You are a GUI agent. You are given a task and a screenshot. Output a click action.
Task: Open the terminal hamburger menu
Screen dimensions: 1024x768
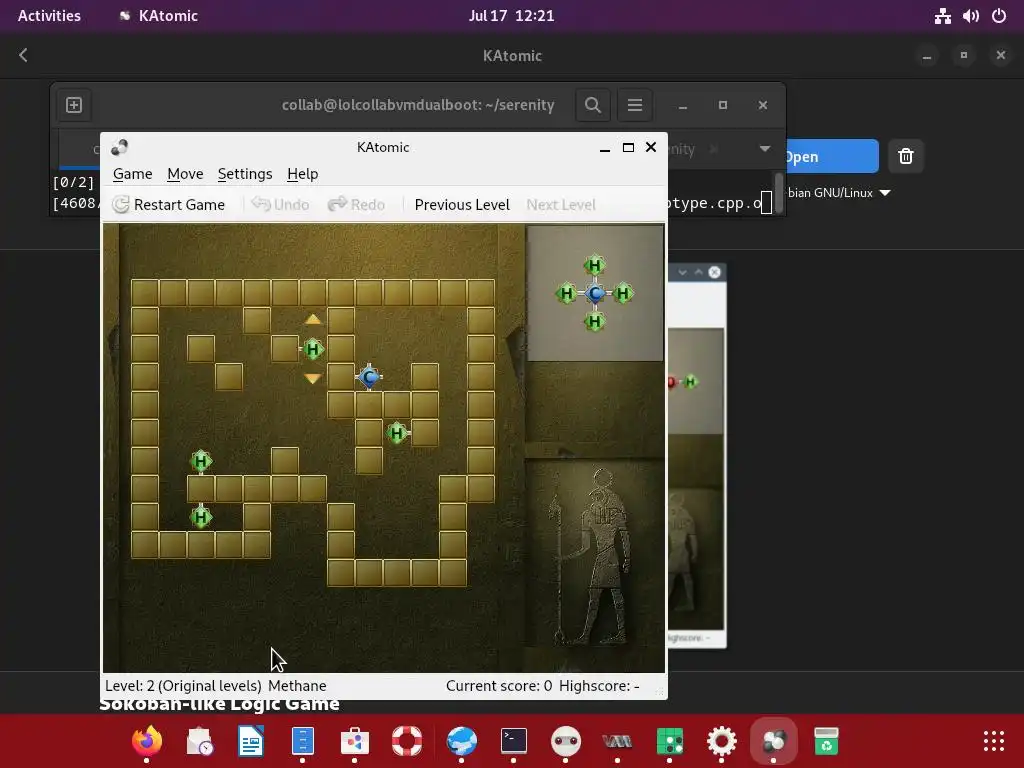click(635, 104)
